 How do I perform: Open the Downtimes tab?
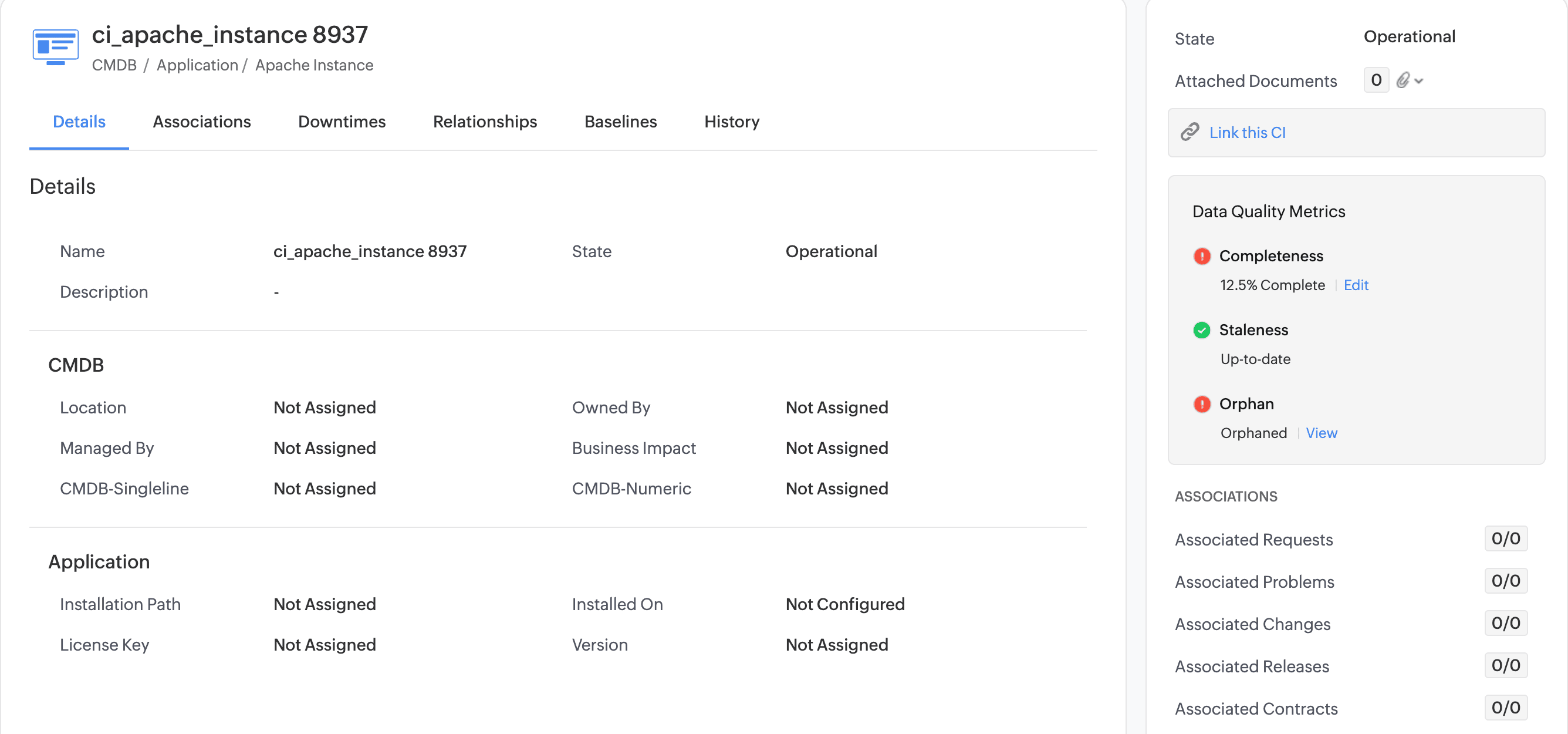[x=342, y=122]
